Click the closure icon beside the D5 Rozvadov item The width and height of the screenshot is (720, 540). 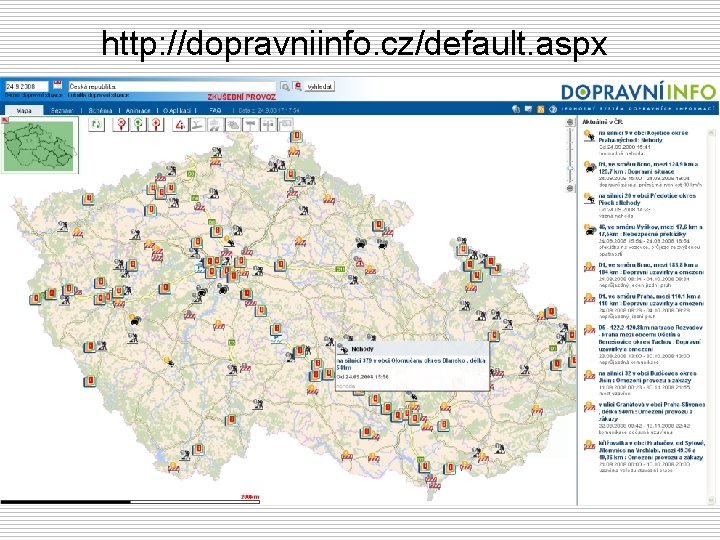(x=589, y=331)
